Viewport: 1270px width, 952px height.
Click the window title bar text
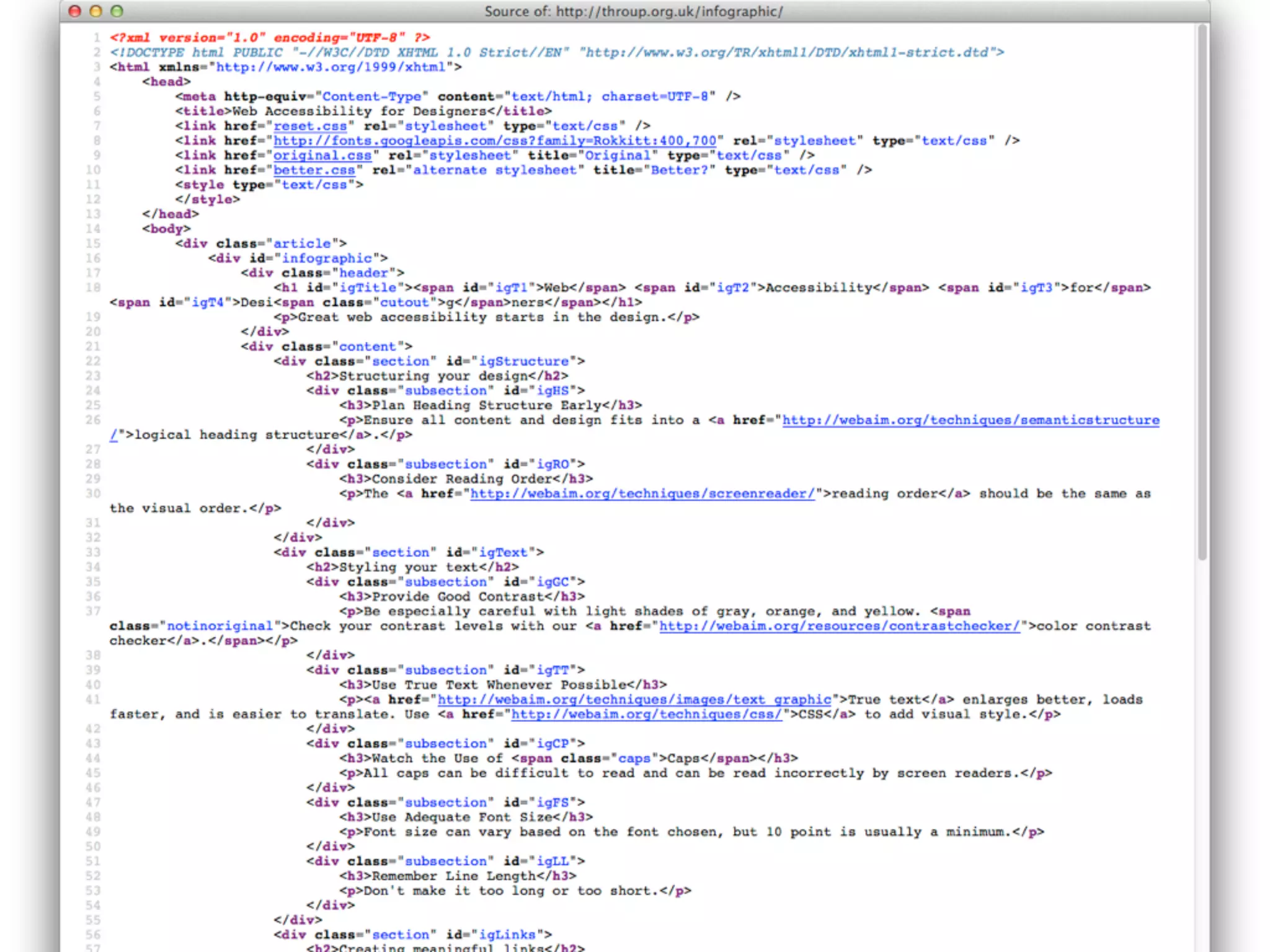633,11
